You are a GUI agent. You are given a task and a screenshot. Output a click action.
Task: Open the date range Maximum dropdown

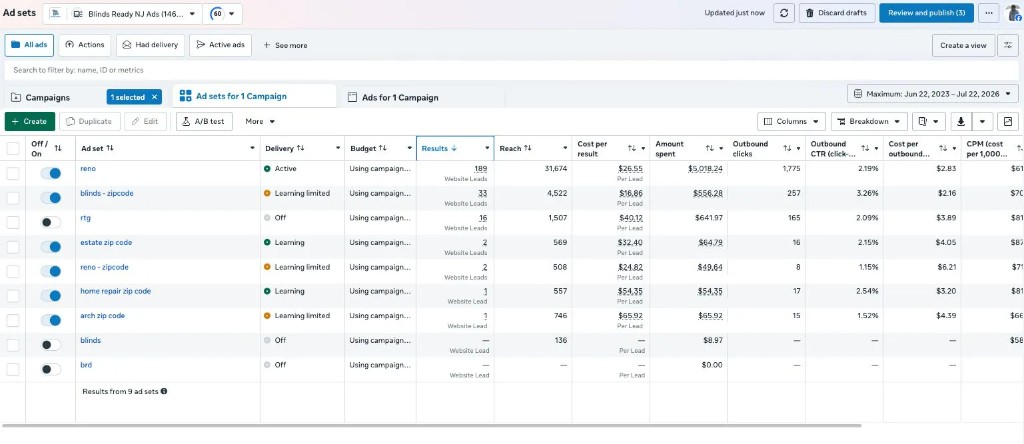pos(933,93)
